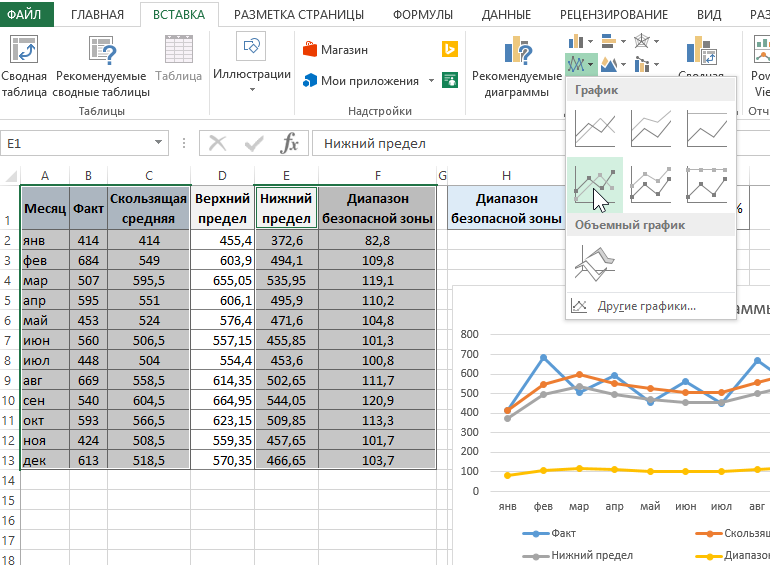This screenshot has height=565, width=770.
Task: Select the line with markers chart
Action: pos(595,185)
